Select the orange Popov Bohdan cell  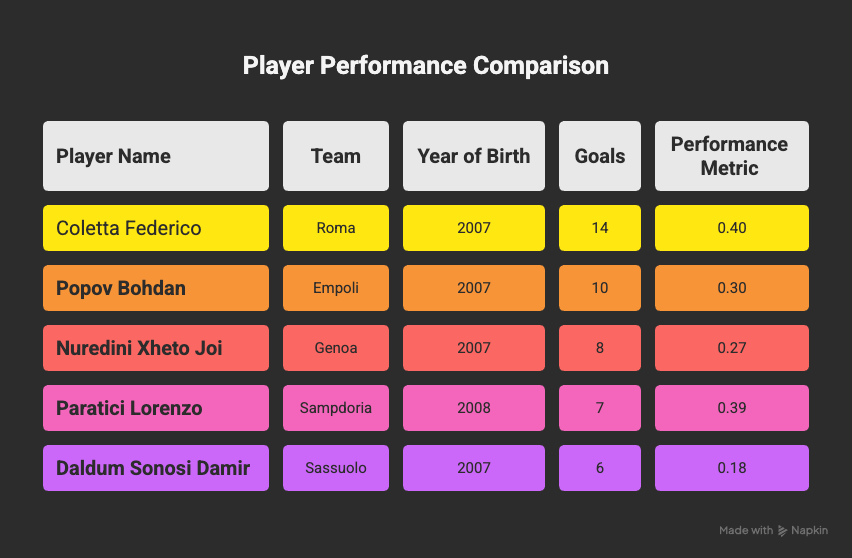[156, 288]
